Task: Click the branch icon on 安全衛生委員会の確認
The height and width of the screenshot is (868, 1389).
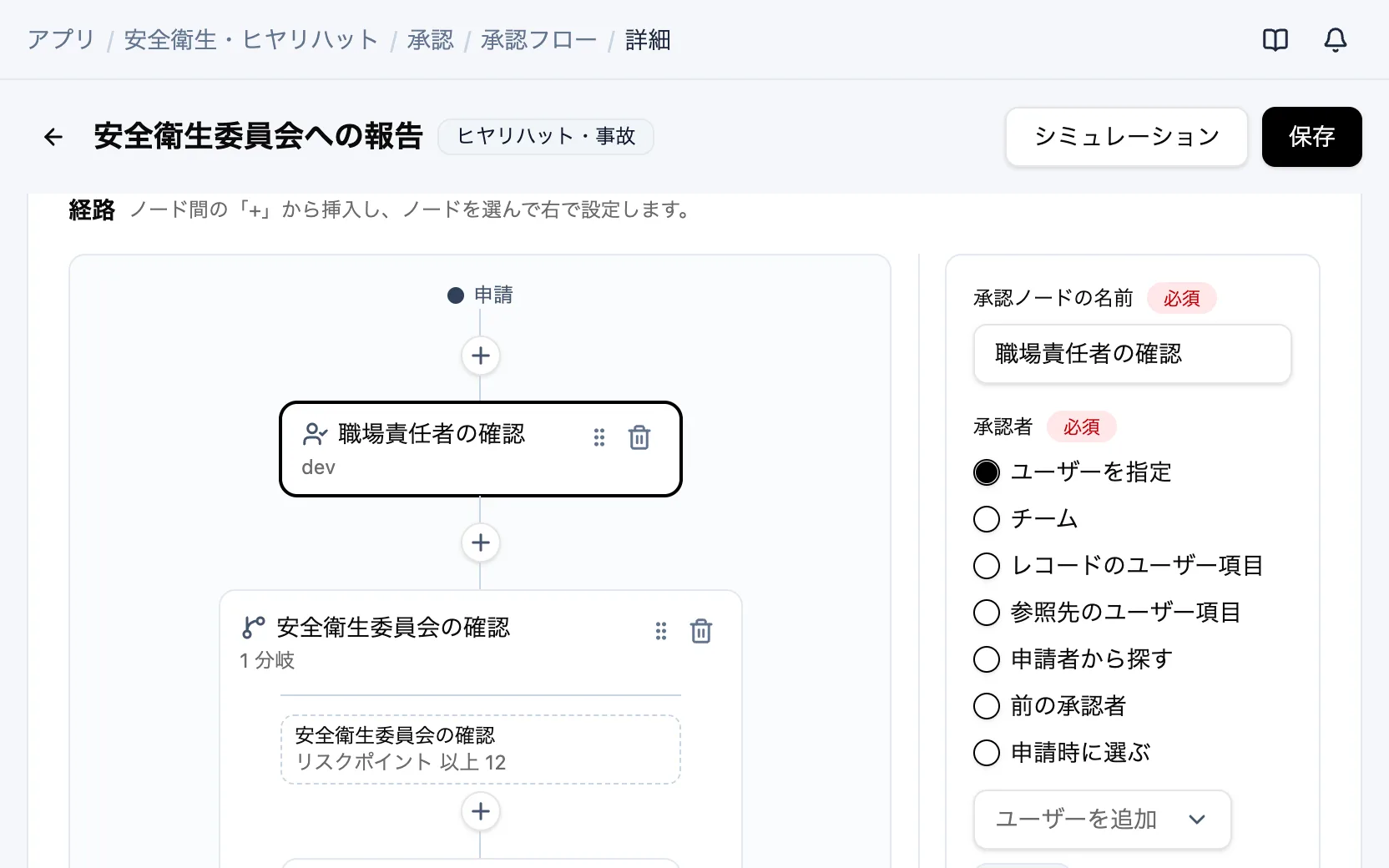Action: [253, 628]
